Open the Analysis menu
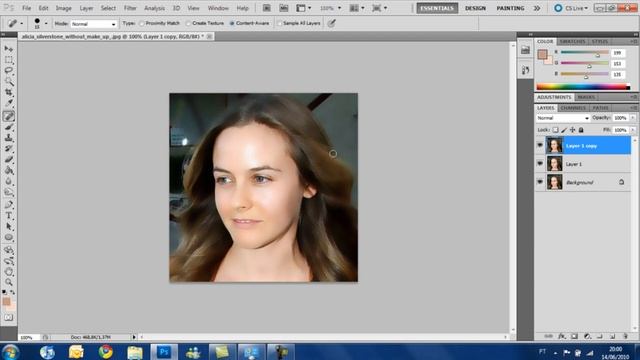The height and width of the screenshot is (360, 640). (154, 8)
